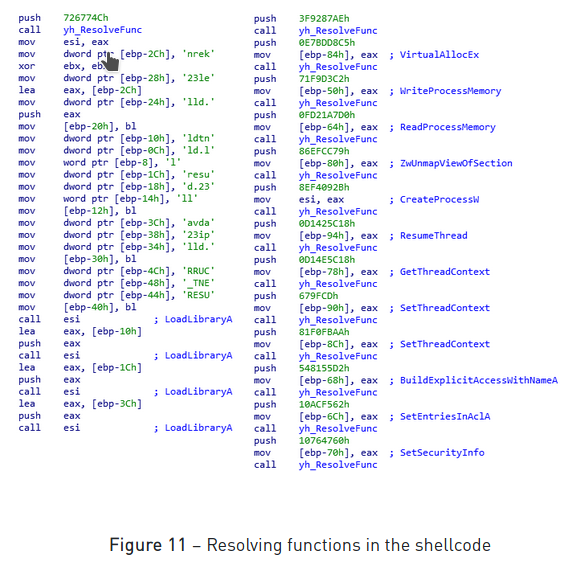Click the hash value 3F9287AEh
The image size is (587, 577).
(x=324, y=19)
